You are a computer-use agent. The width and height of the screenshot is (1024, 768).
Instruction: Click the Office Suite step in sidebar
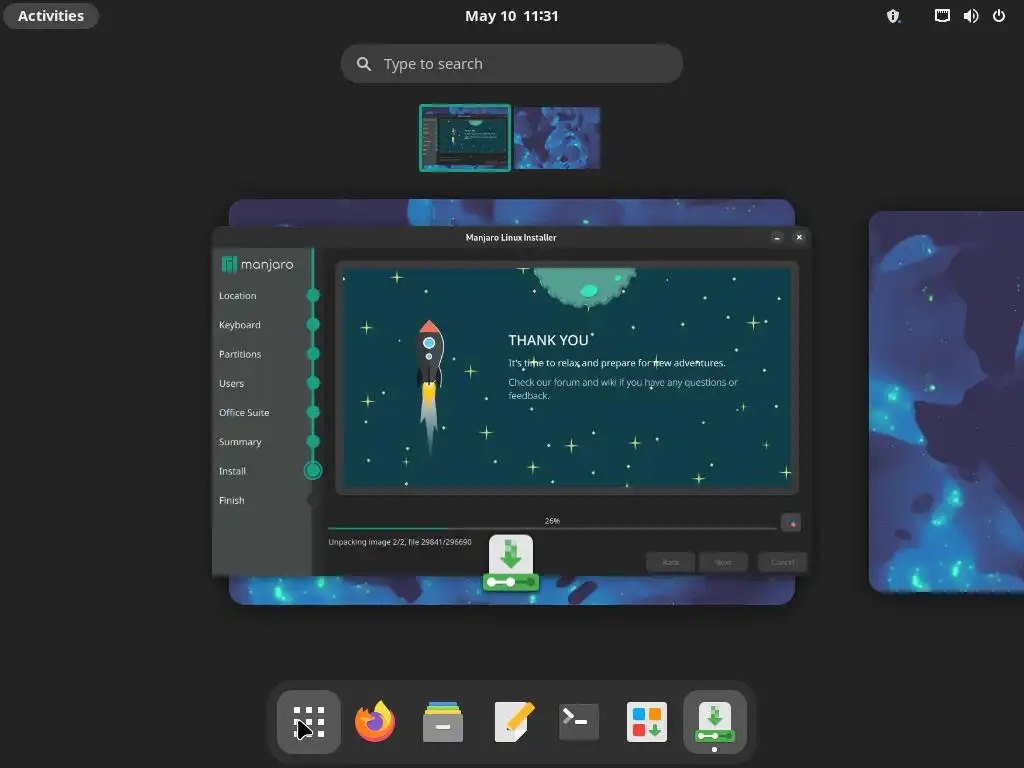click(244, 413)
